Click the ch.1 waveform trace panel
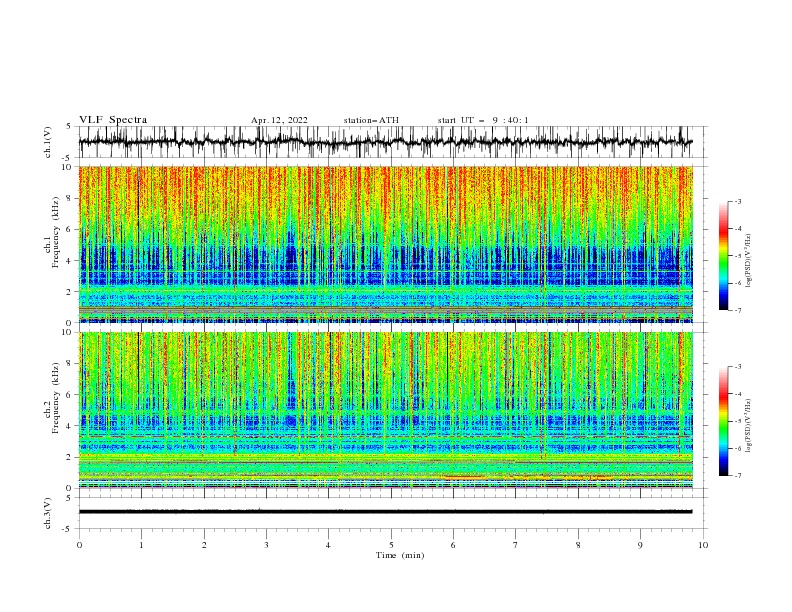This screenshot has height=612, width=792. 393,142
